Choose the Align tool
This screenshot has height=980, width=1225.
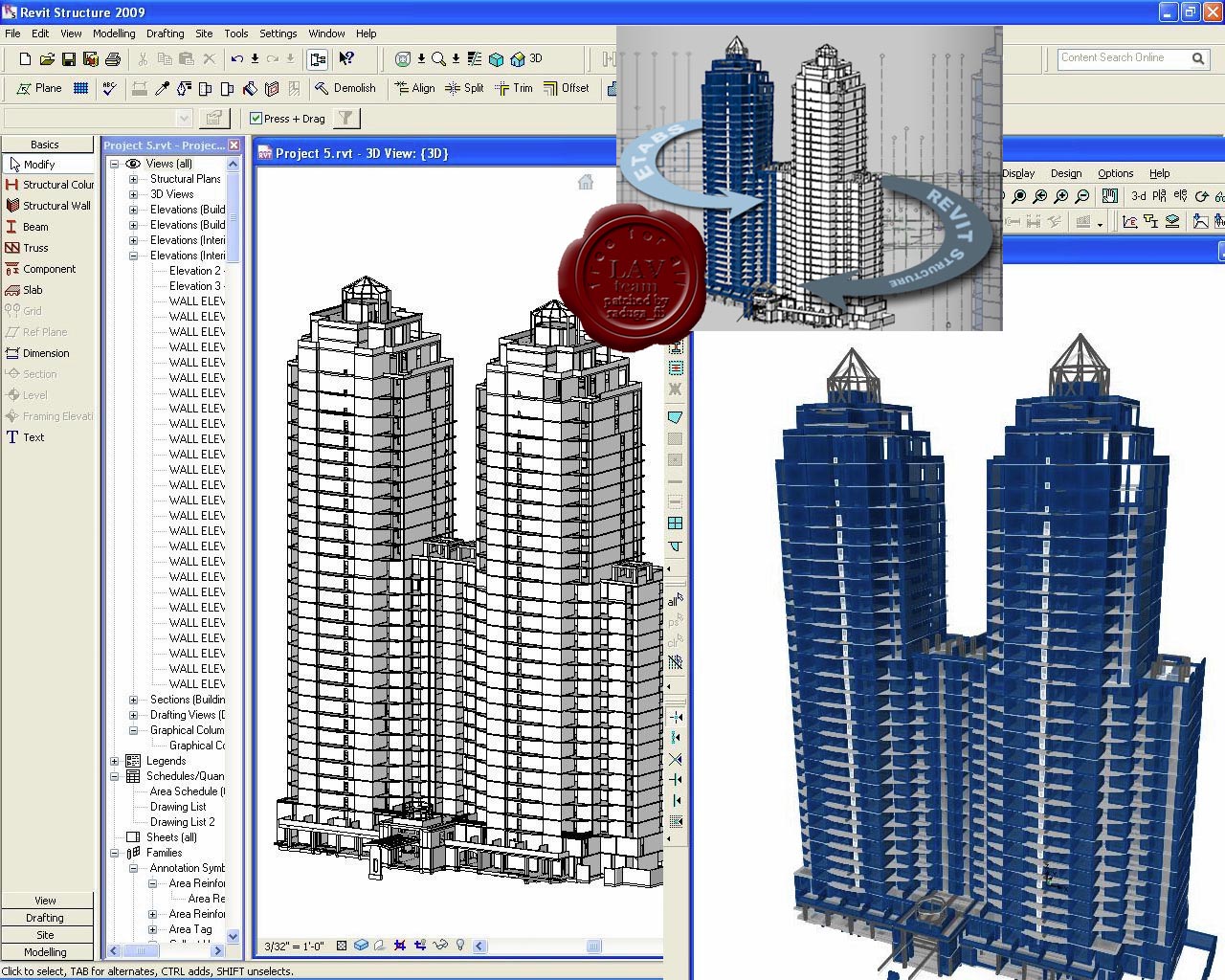point(413,88)
